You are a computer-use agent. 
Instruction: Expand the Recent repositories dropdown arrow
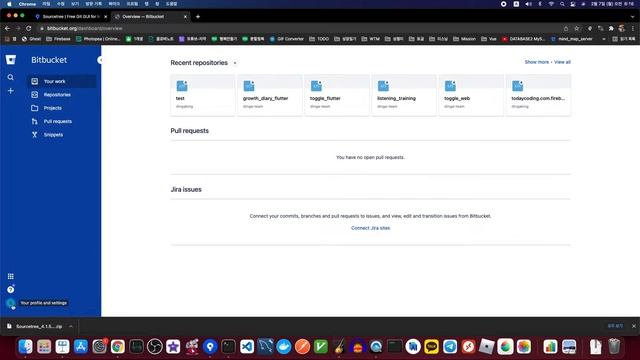click(x=235, y=63)
